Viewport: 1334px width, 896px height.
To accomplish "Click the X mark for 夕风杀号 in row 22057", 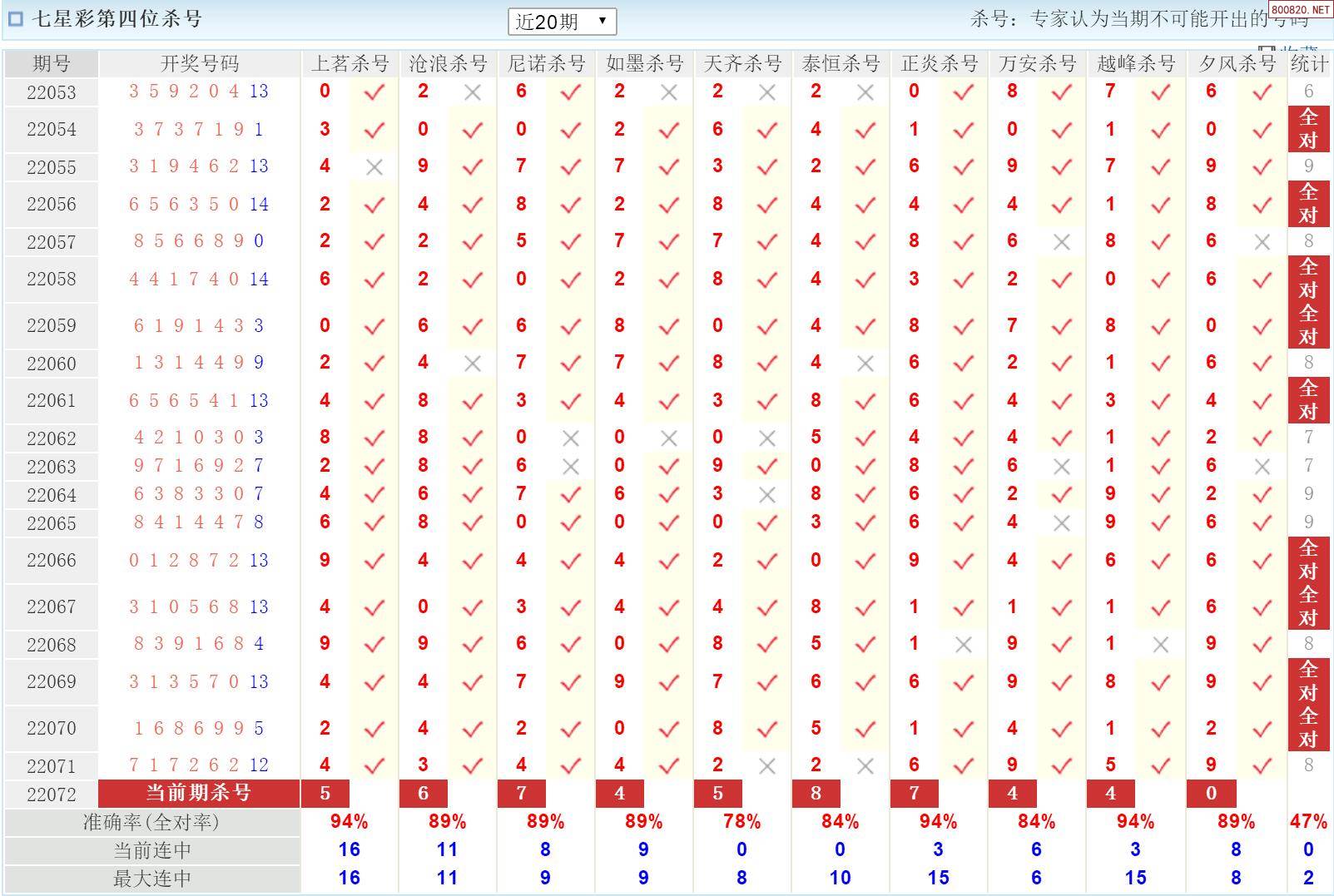I will click(1262, 242).
